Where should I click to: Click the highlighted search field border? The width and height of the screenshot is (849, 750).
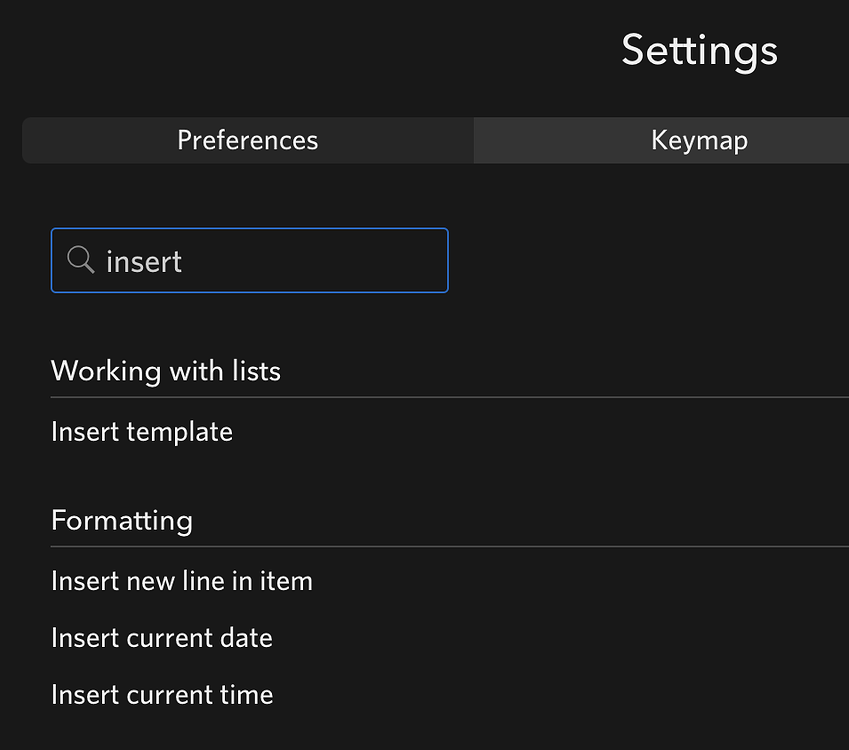250,231
